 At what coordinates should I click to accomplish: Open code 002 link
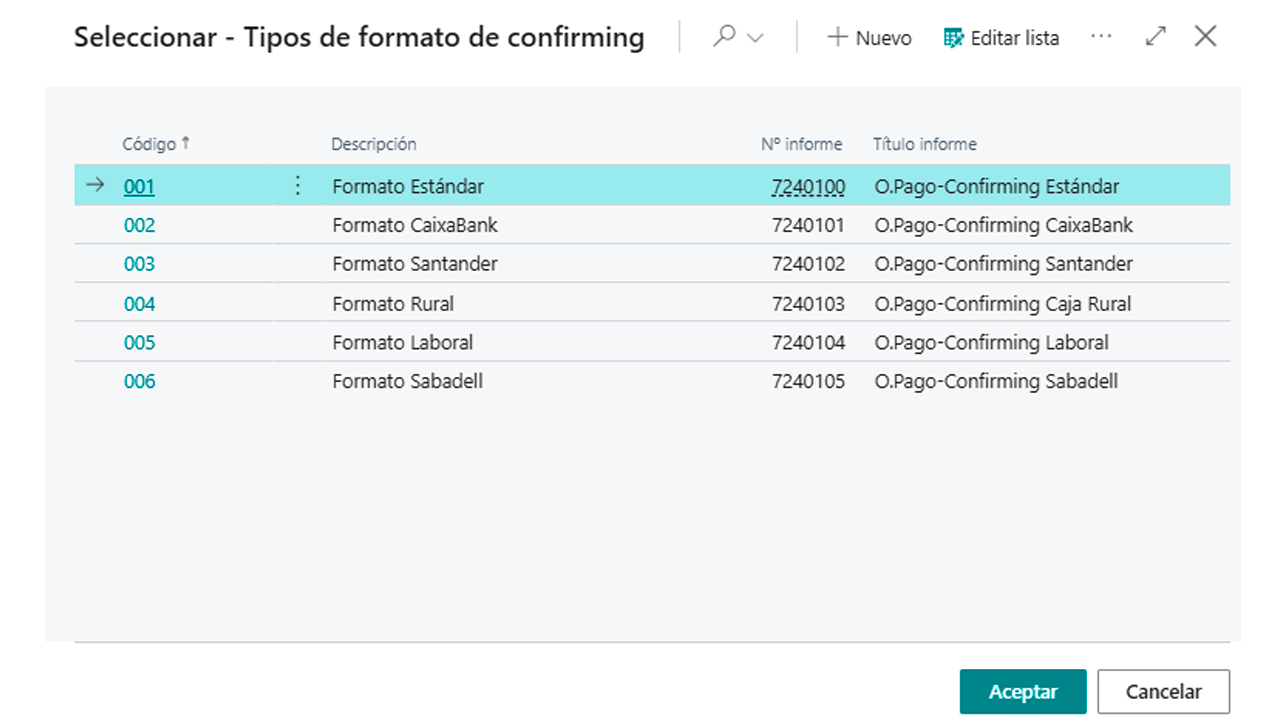pos(139,226)
